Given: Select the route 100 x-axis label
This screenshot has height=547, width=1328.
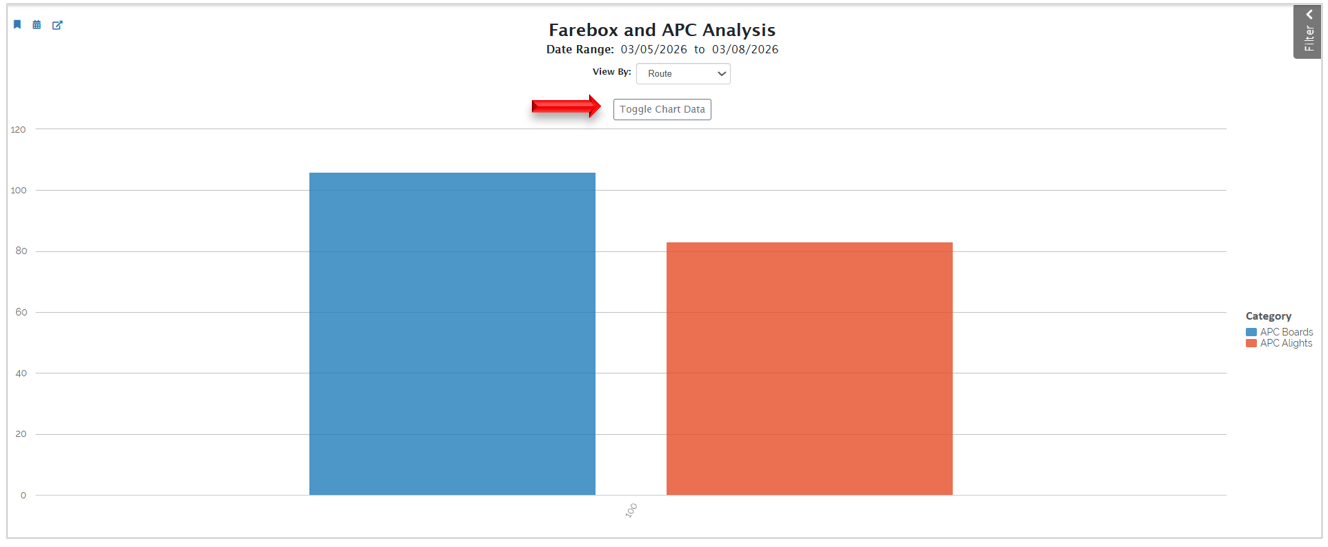Looking at the screenshot, I should [x=631, y=511].
